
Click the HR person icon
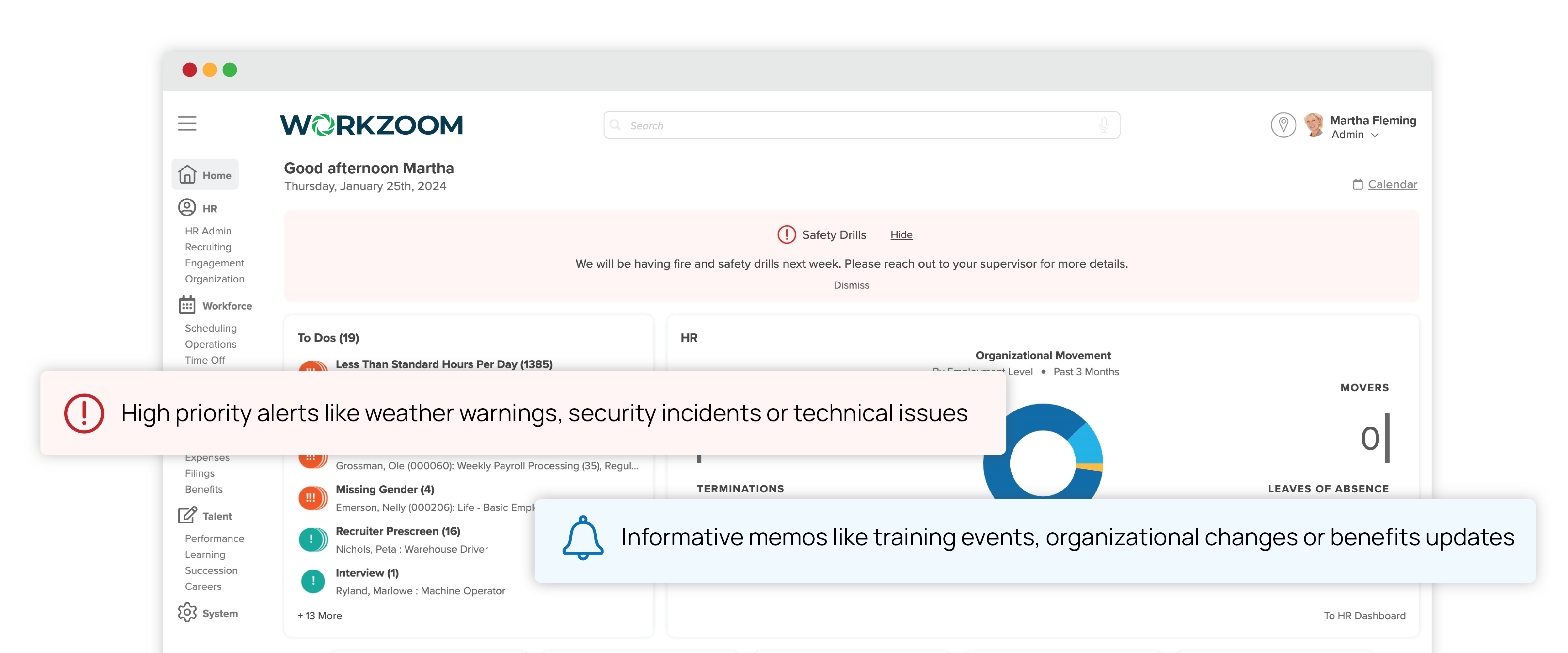tap(187, 207)
